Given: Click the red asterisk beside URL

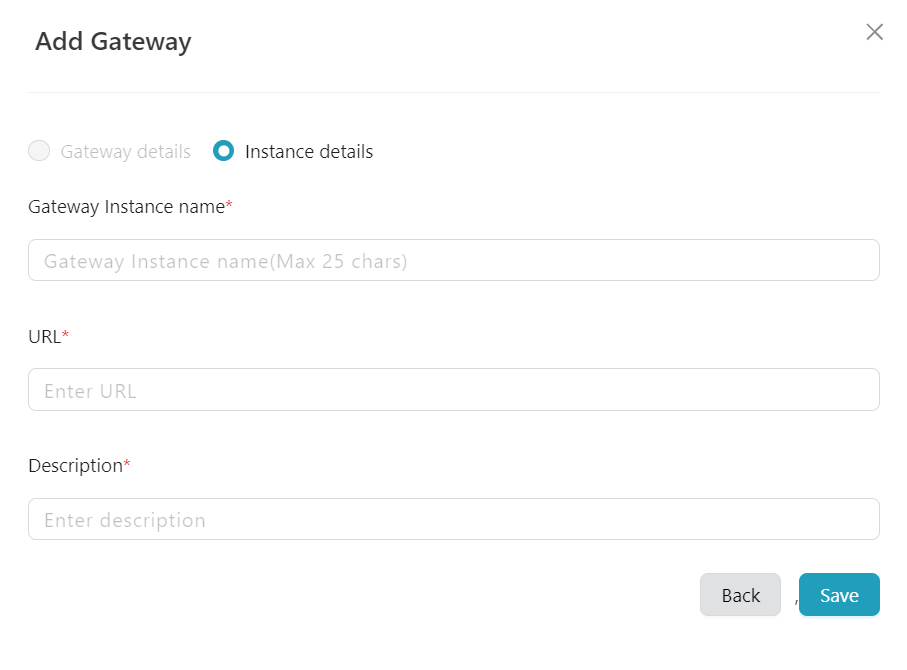Looking at the screenshot, I should tap(66, 336).
